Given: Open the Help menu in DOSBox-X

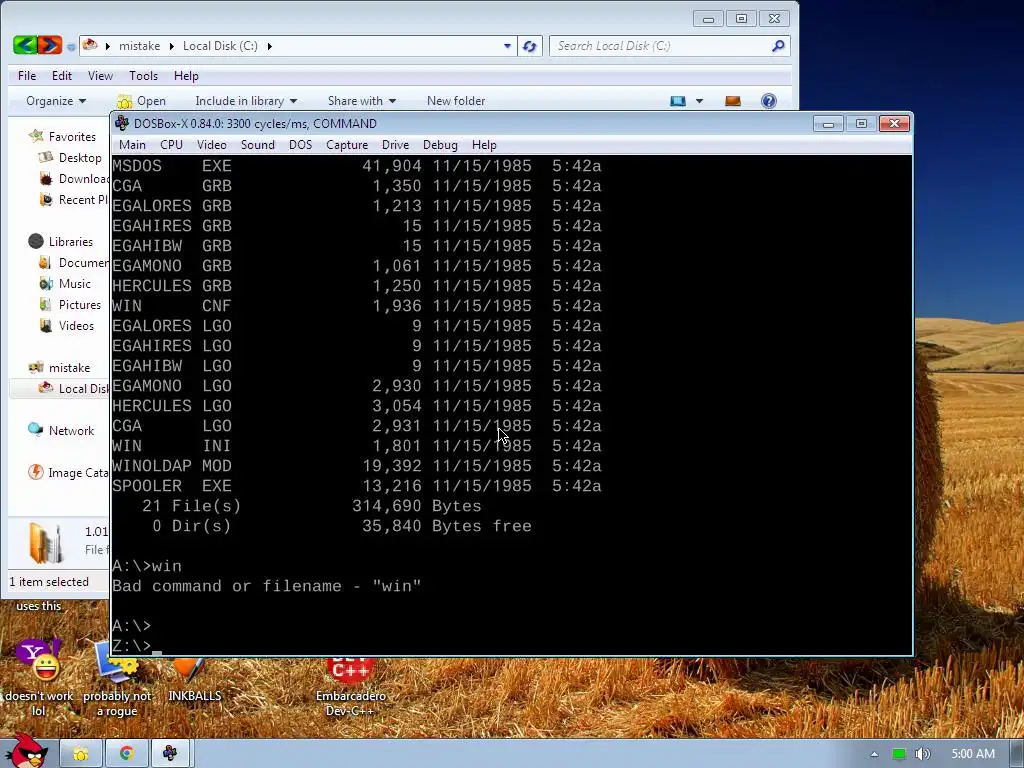Looking at the screenshot, I should click(x=484, y=145).
